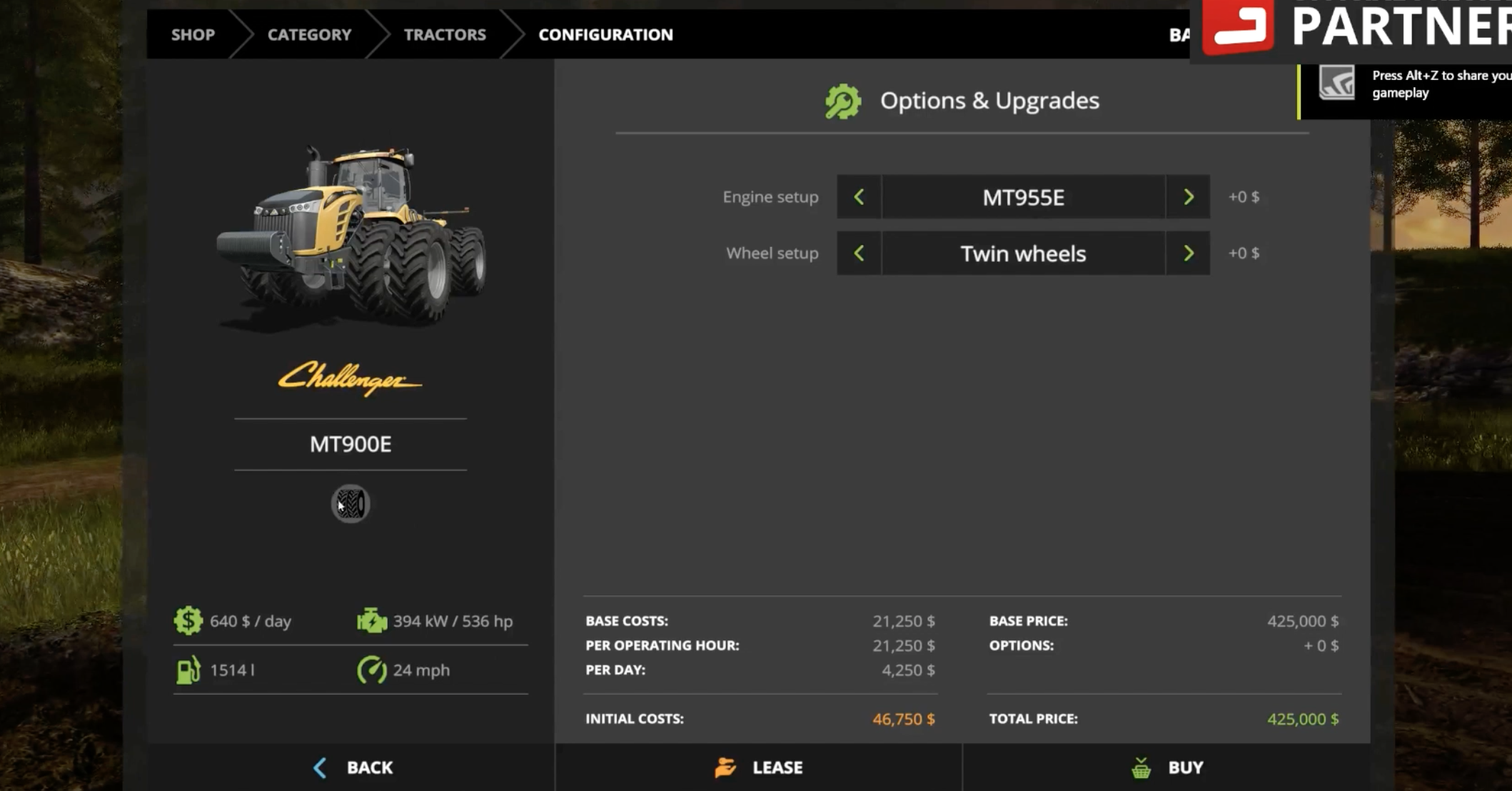1512x791 pixels.
Task: Click the LEASE button
Action: click(x=759, y=767)
